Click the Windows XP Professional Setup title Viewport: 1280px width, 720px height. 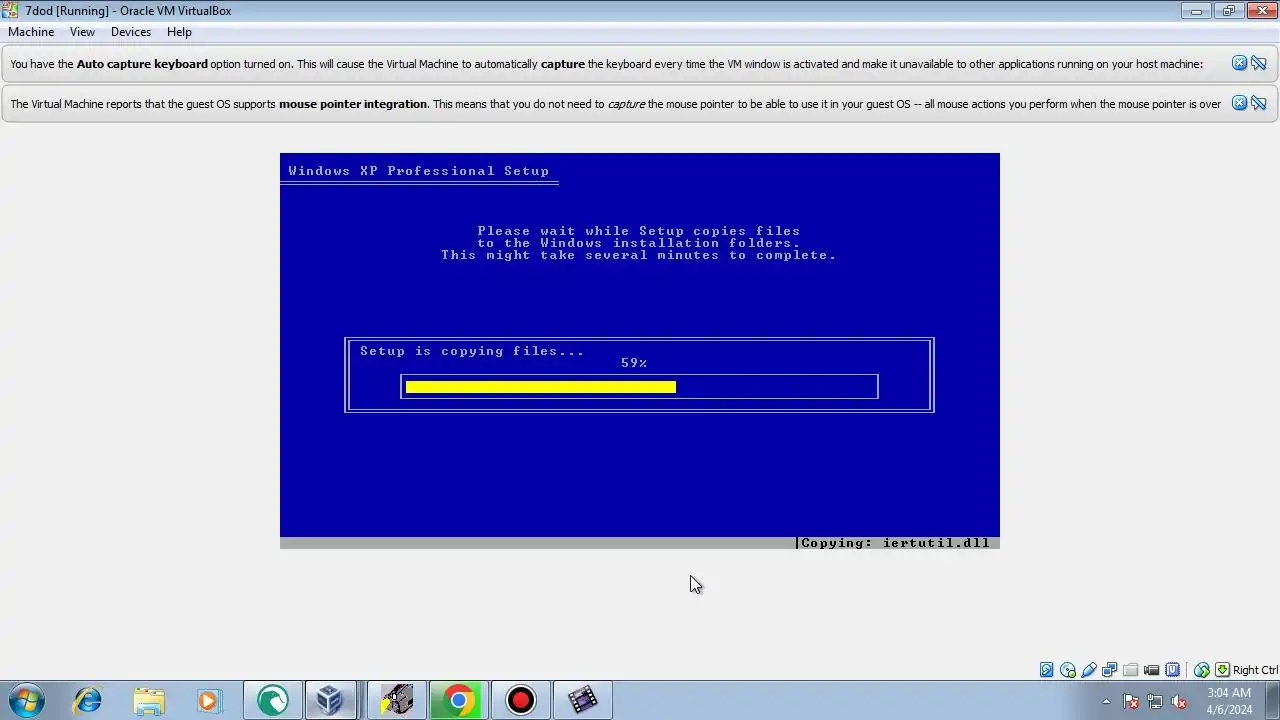pyautogui.click(x=418, y=171)
